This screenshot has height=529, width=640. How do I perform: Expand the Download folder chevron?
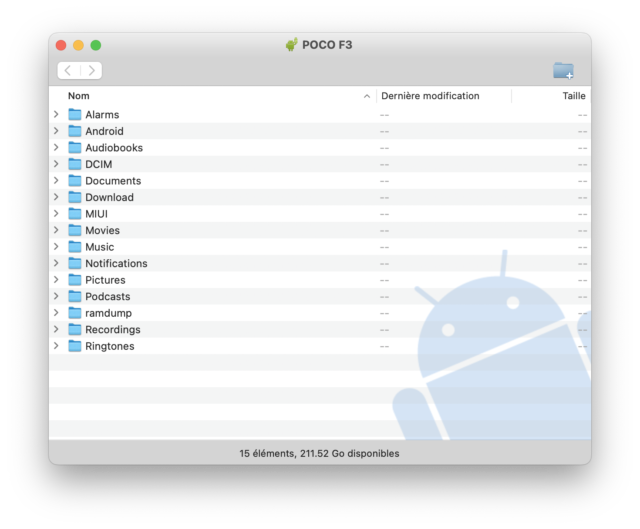coord(56,197)
